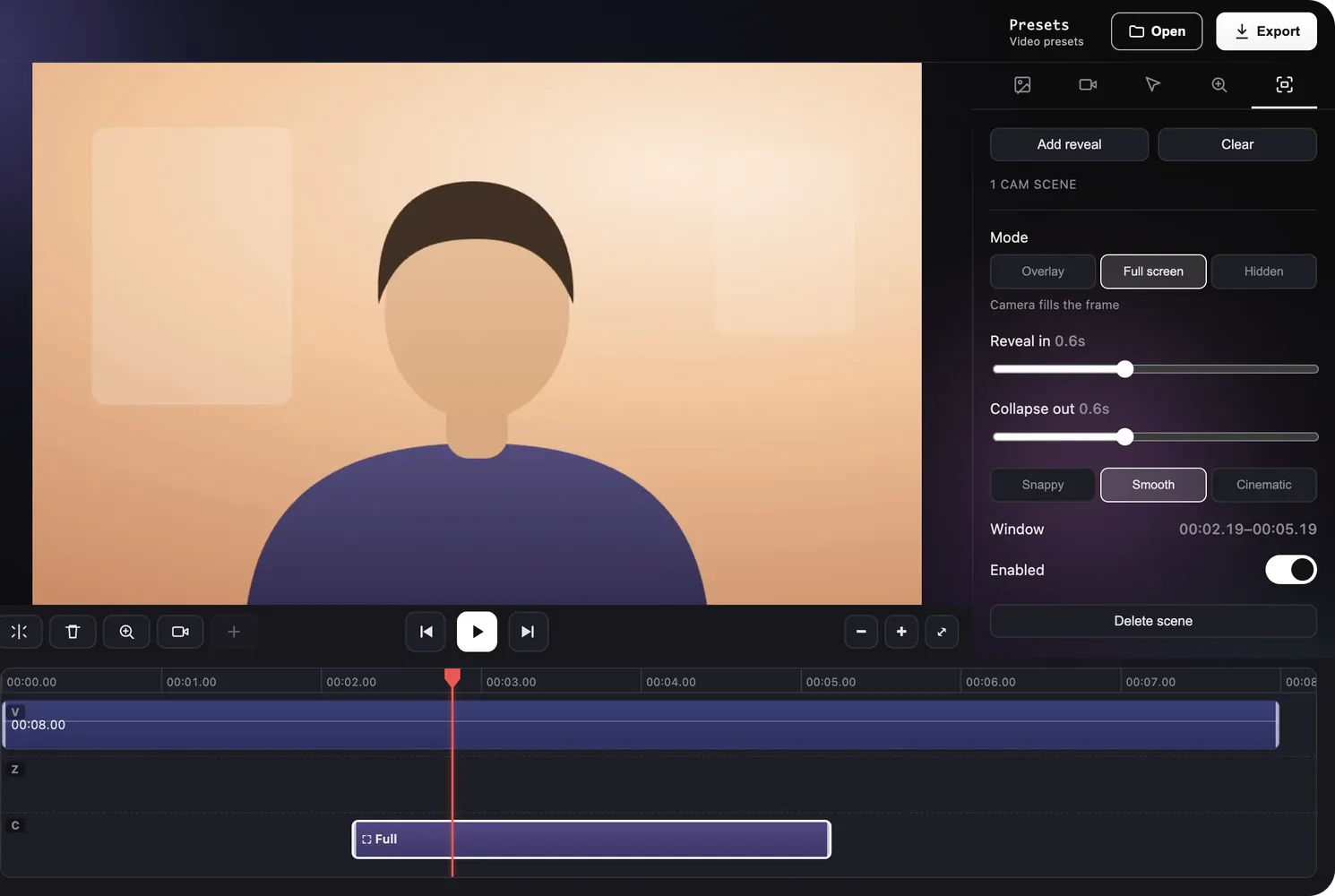Viewport: 1335px width, 896px height.
Task: Toggle the Enabled switch off
Action: (1290, 570)
